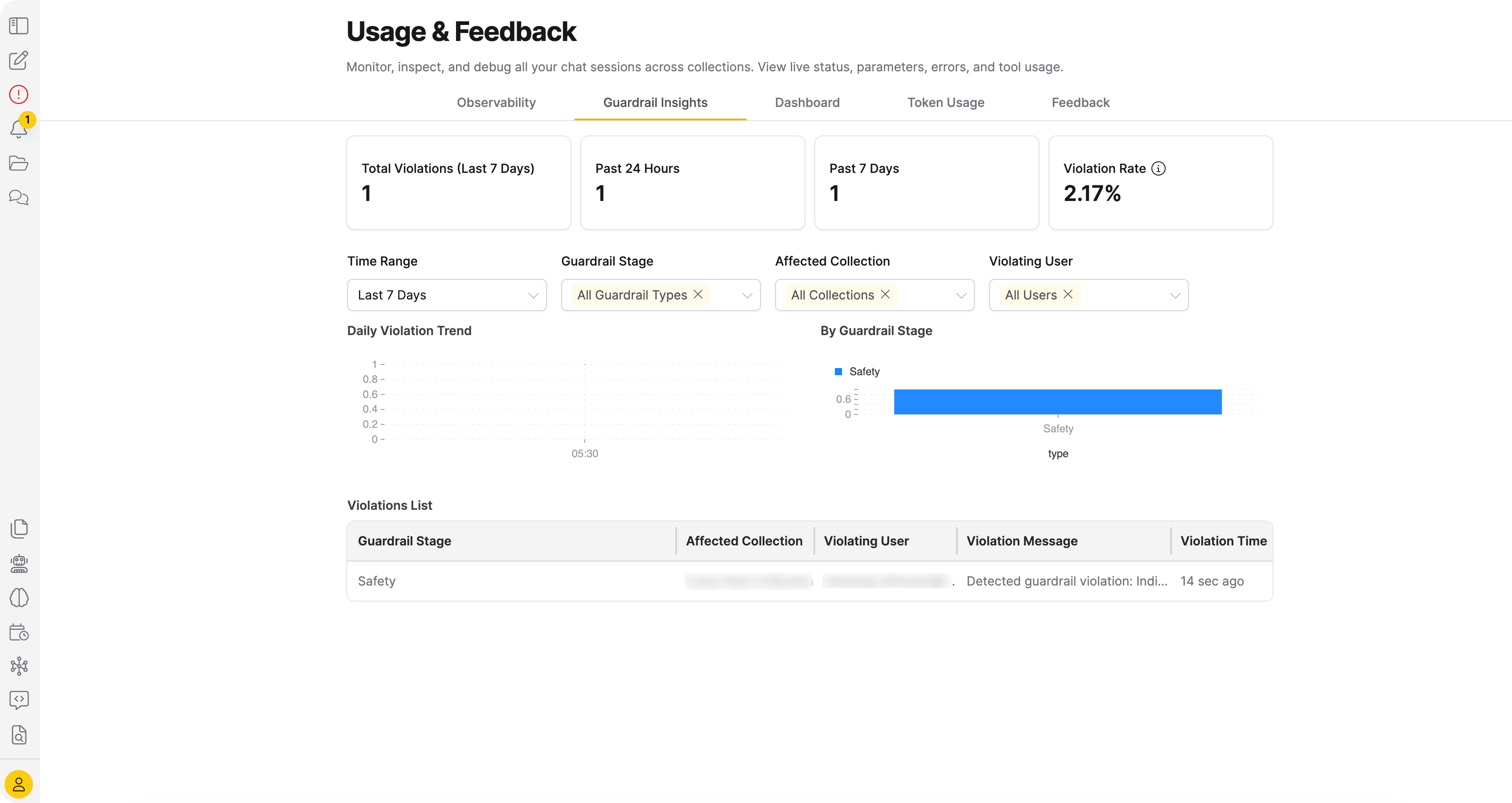Expand the Guardrail Stage dropdown arrow
Image resolution: width=1512 pixels, height=803 pixels.
(747, 295)
